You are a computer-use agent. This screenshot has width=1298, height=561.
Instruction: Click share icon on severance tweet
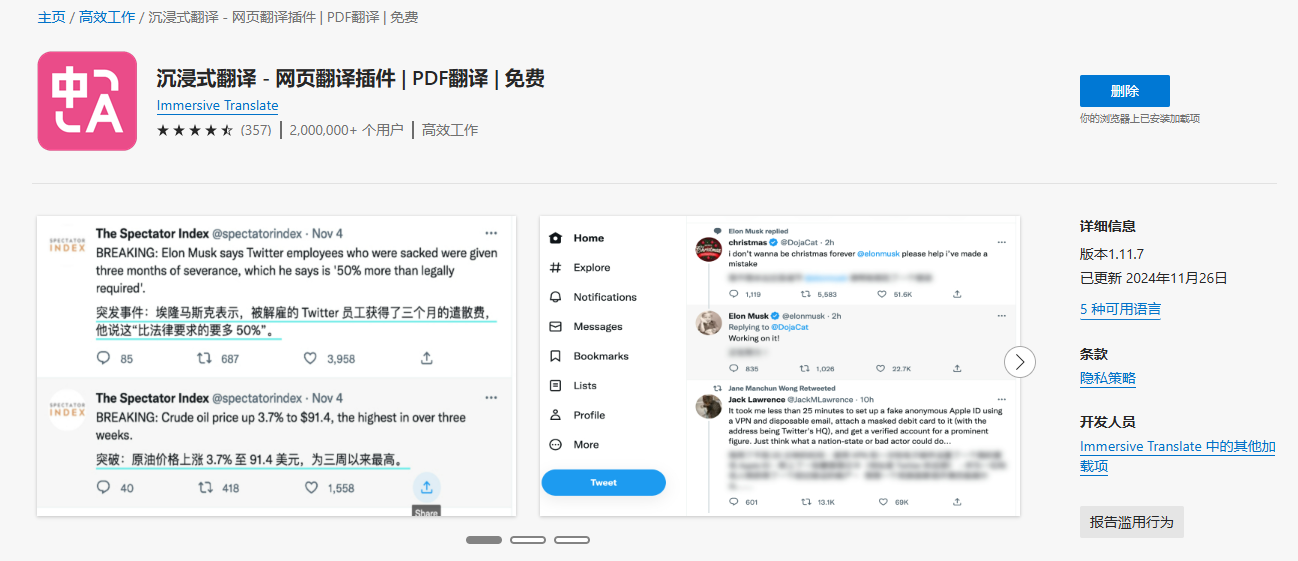426,358
